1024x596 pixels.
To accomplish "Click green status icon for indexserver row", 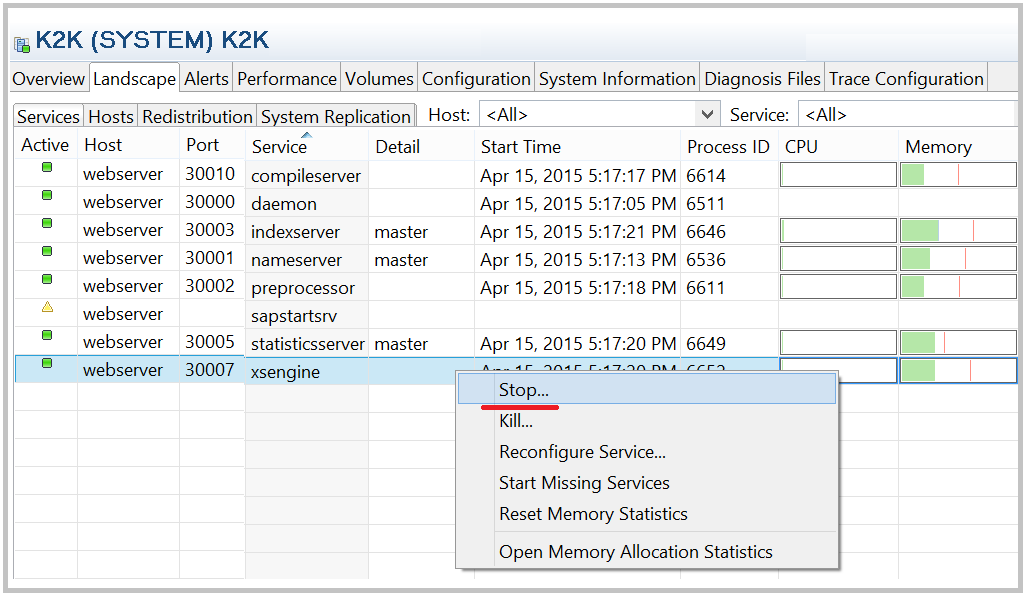I will click(47, 223).
